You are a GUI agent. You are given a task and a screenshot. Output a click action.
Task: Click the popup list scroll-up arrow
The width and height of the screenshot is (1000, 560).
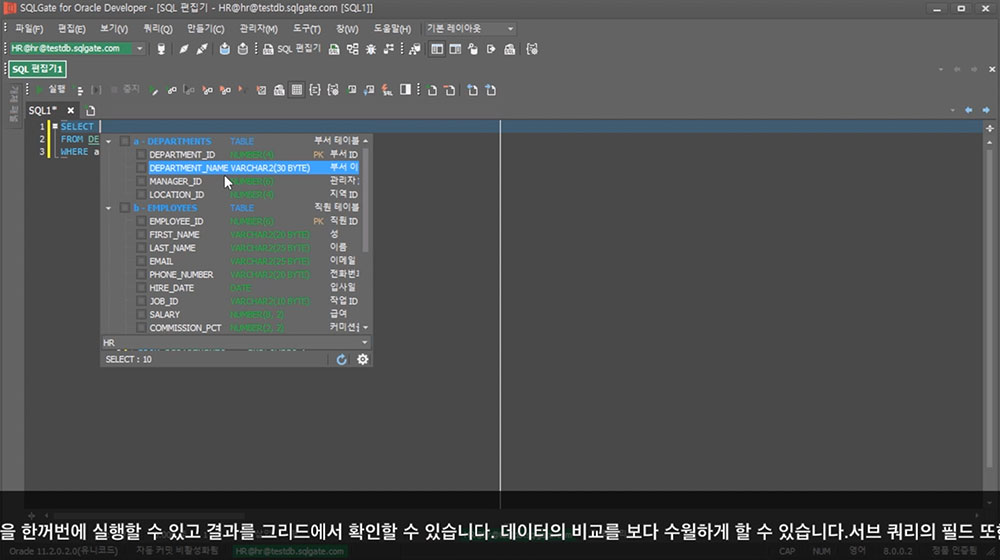(365, 140)
